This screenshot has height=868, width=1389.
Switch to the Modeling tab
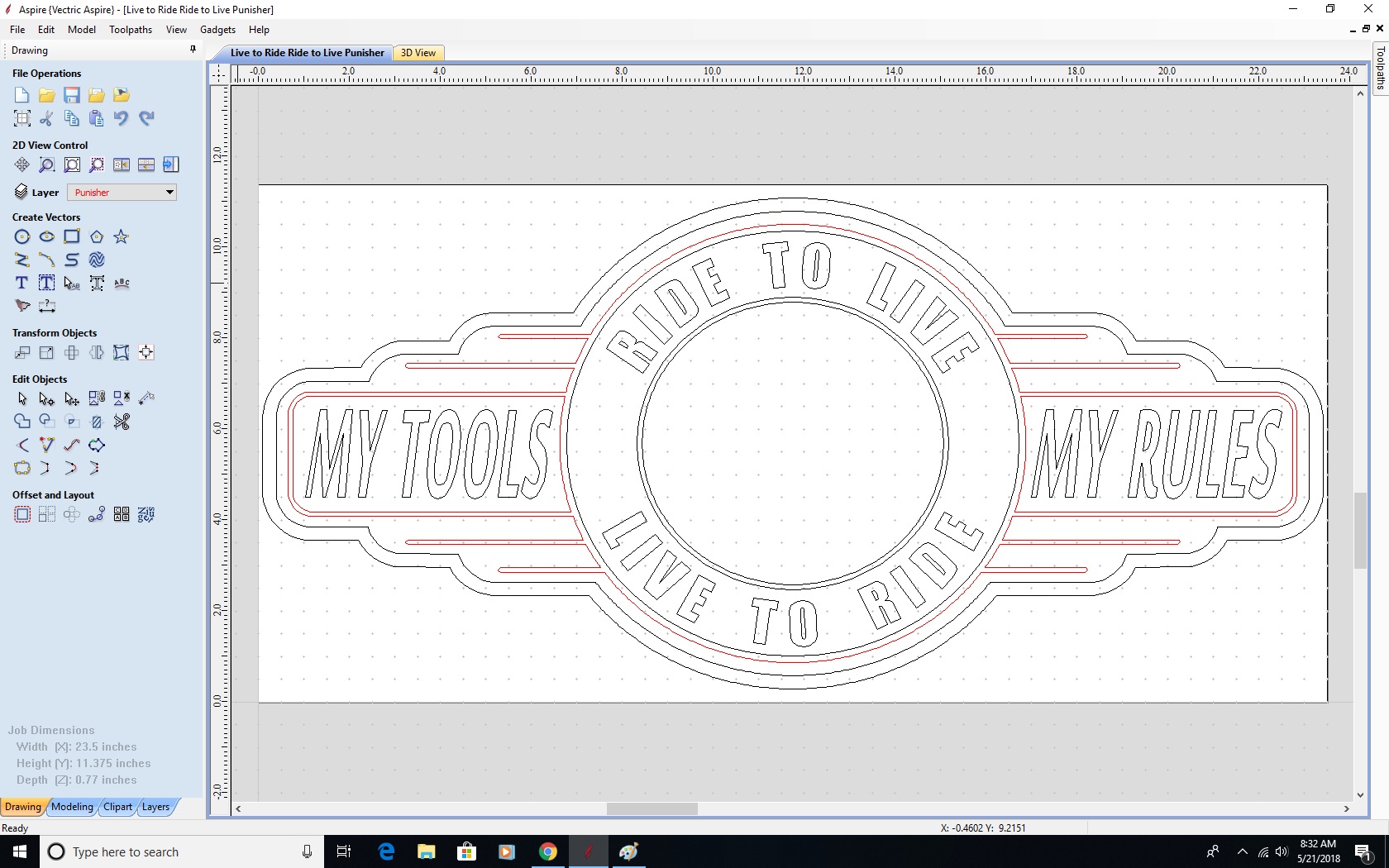pos(73,807)
